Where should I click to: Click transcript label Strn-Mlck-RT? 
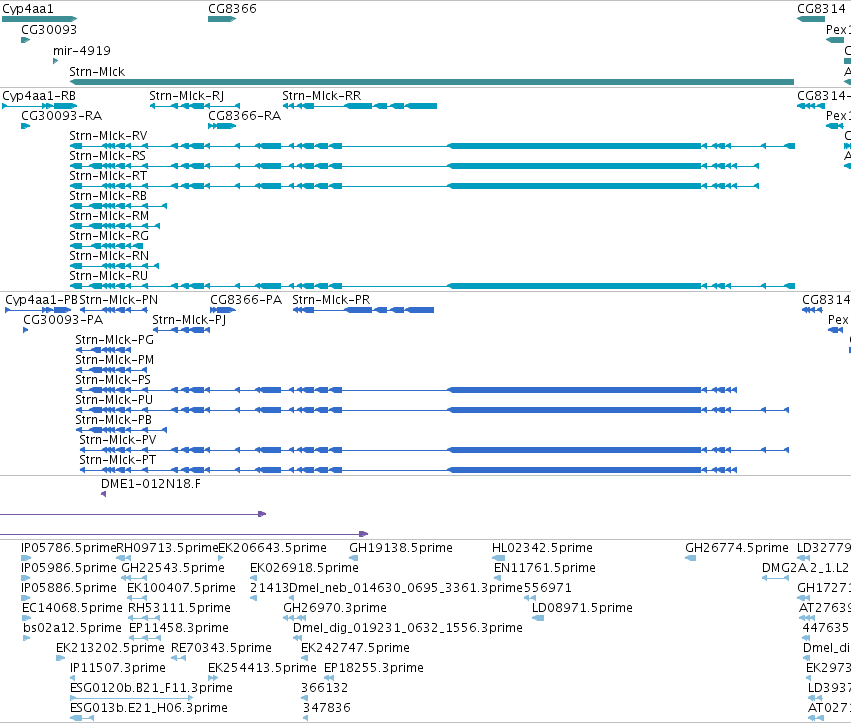108,176
